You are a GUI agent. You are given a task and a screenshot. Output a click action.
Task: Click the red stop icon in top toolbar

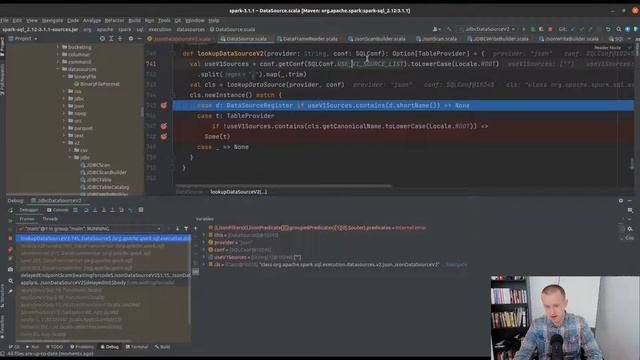(x=550, y=29)
